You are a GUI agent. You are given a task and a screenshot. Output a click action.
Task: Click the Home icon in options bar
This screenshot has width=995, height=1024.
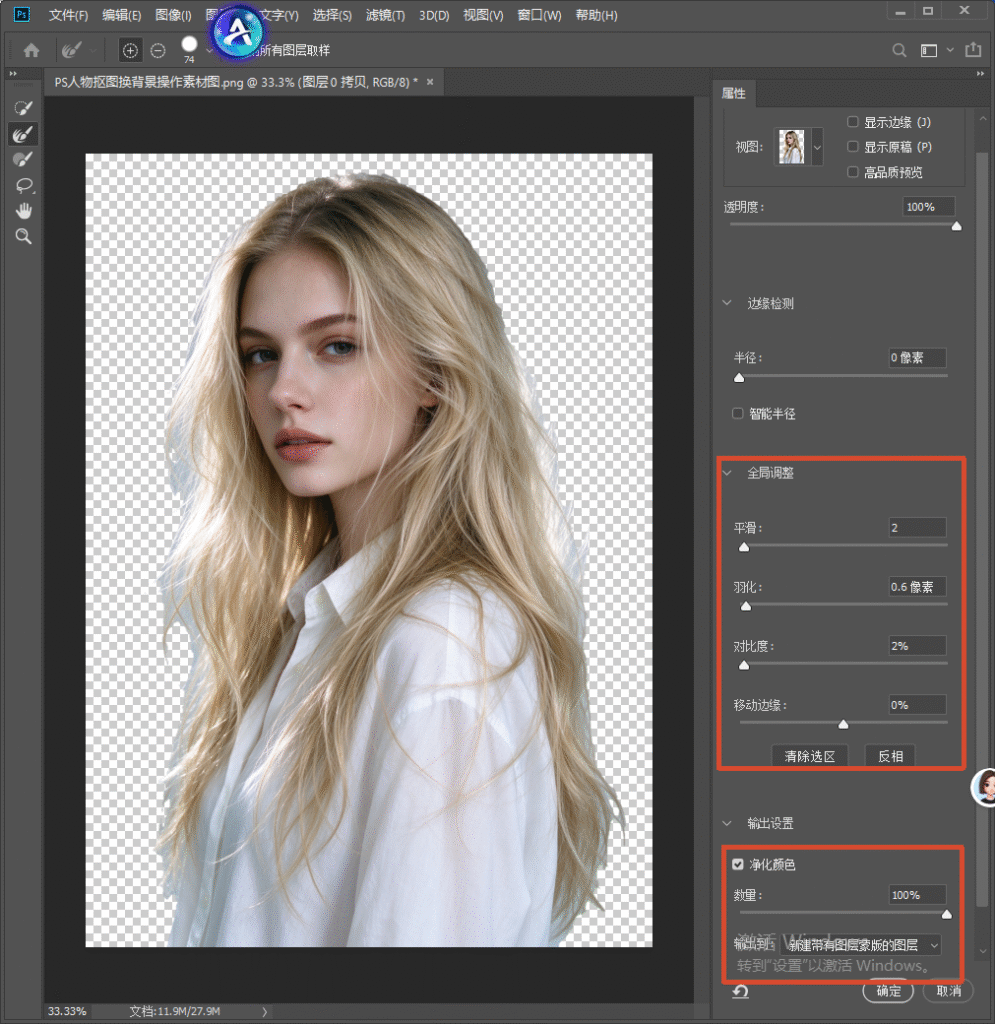point(31,50)
